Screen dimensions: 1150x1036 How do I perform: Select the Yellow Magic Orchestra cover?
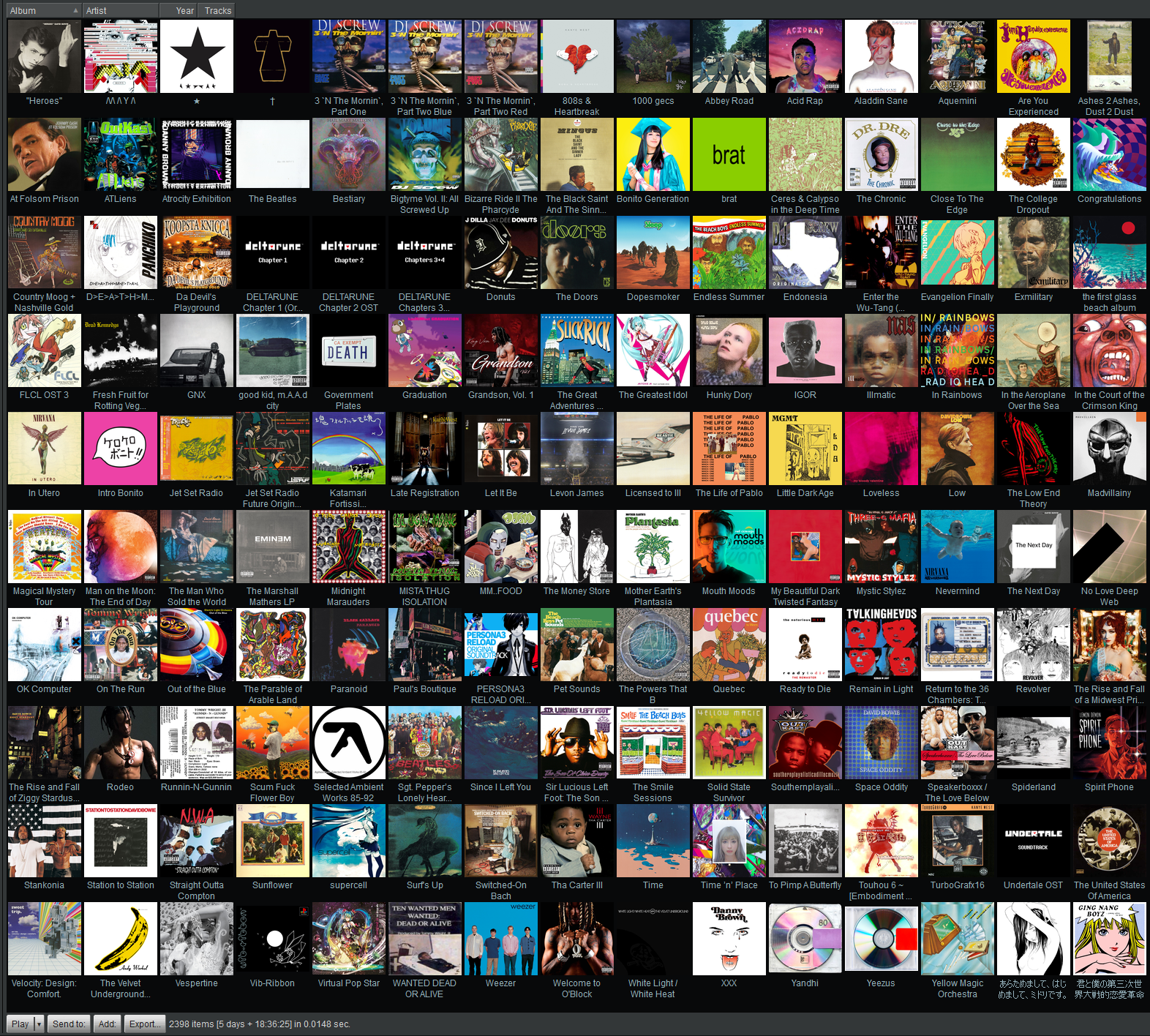tap(958, 939)
